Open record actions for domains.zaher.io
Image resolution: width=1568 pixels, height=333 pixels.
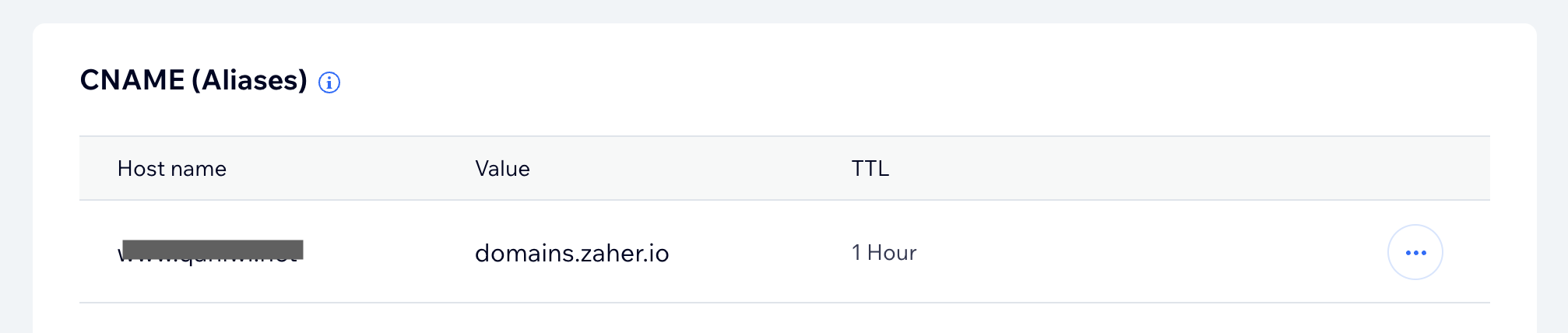point(1415,252)
